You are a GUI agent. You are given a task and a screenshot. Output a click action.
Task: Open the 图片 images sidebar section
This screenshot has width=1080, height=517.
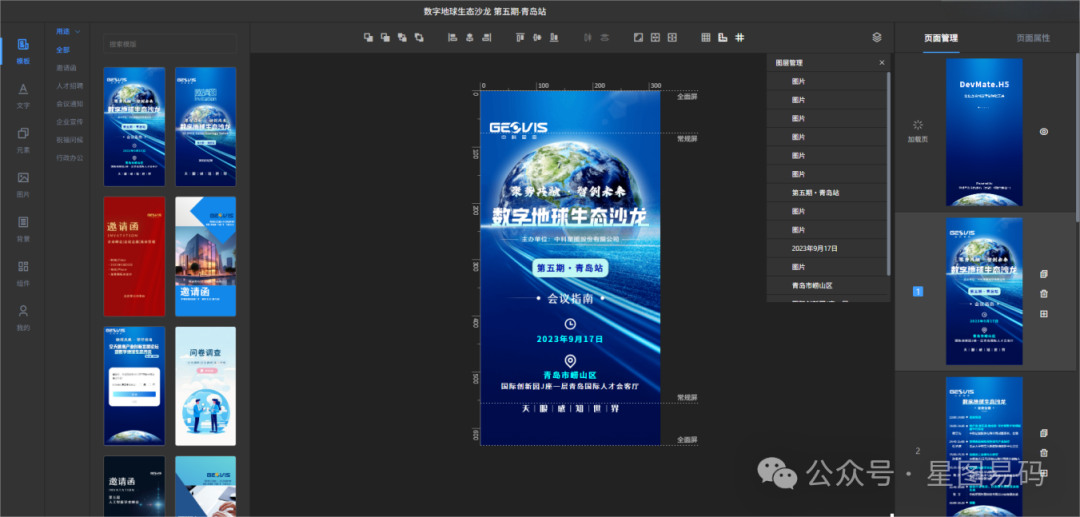click(x=23, y=185)
